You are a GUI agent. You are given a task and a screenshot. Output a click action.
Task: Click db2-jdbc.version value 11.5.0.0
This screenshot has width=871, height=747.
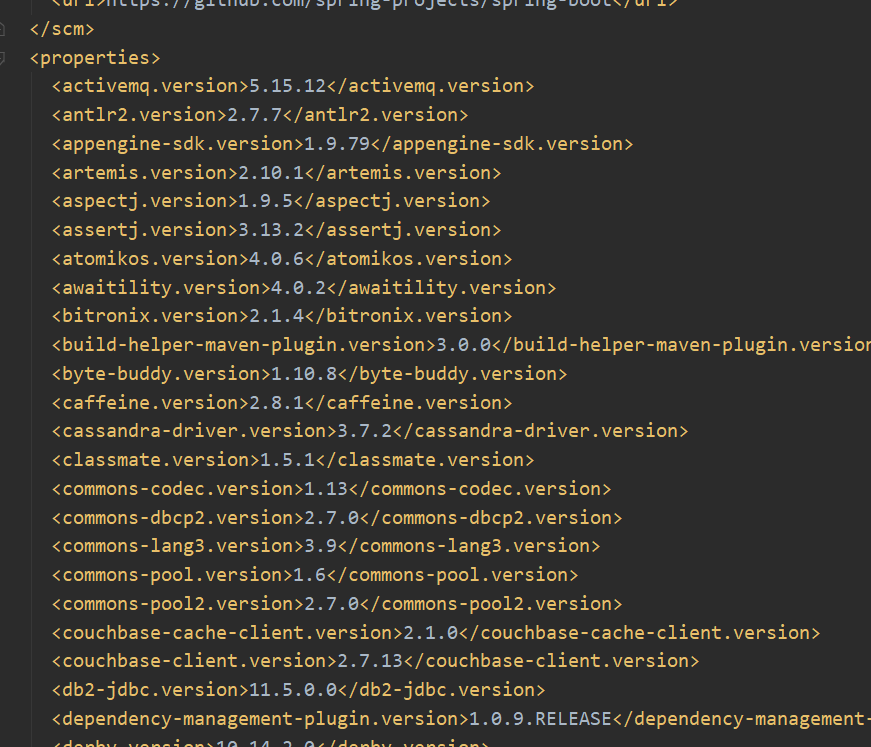point(293,690)
